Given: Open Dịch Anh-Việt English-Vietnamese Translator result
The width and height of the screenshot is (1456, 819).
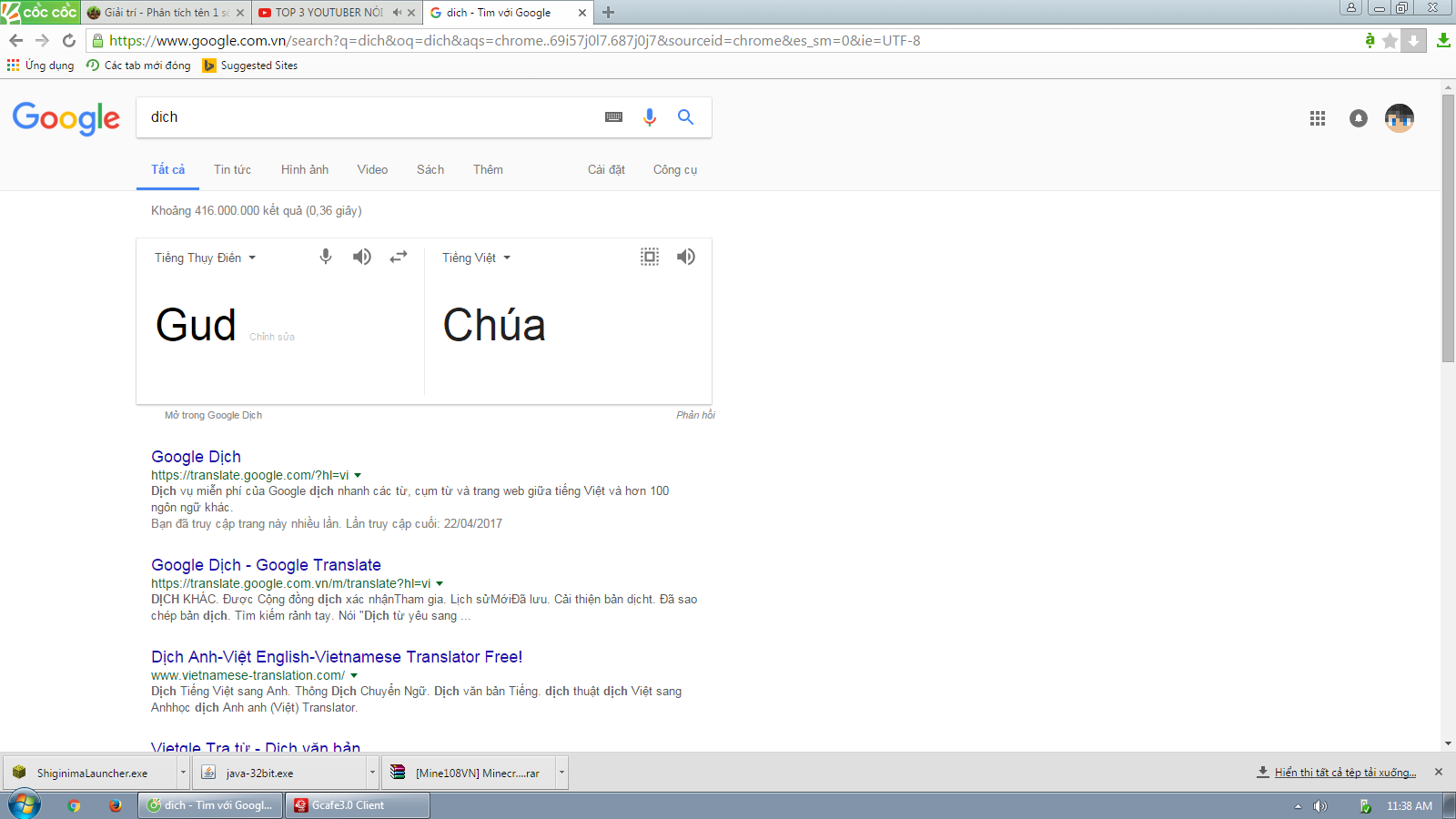Looking at the screenshot, I should [337, 657].
